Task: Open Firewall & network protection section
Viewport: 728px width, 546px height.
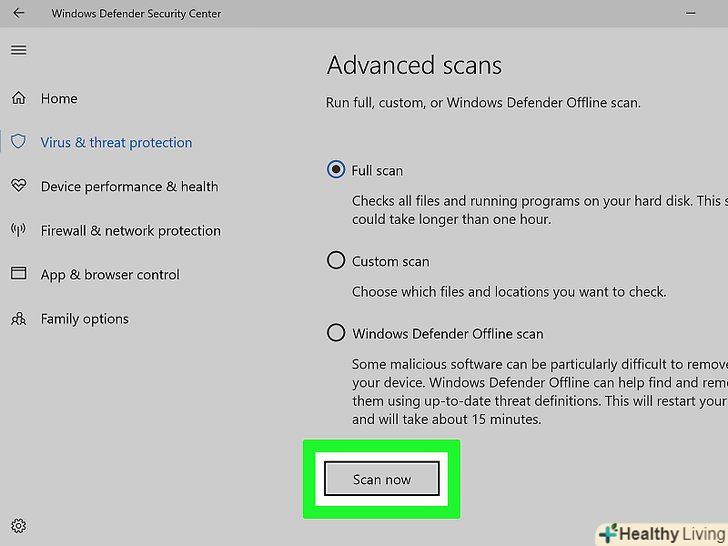Action: (x=130, y=231)
